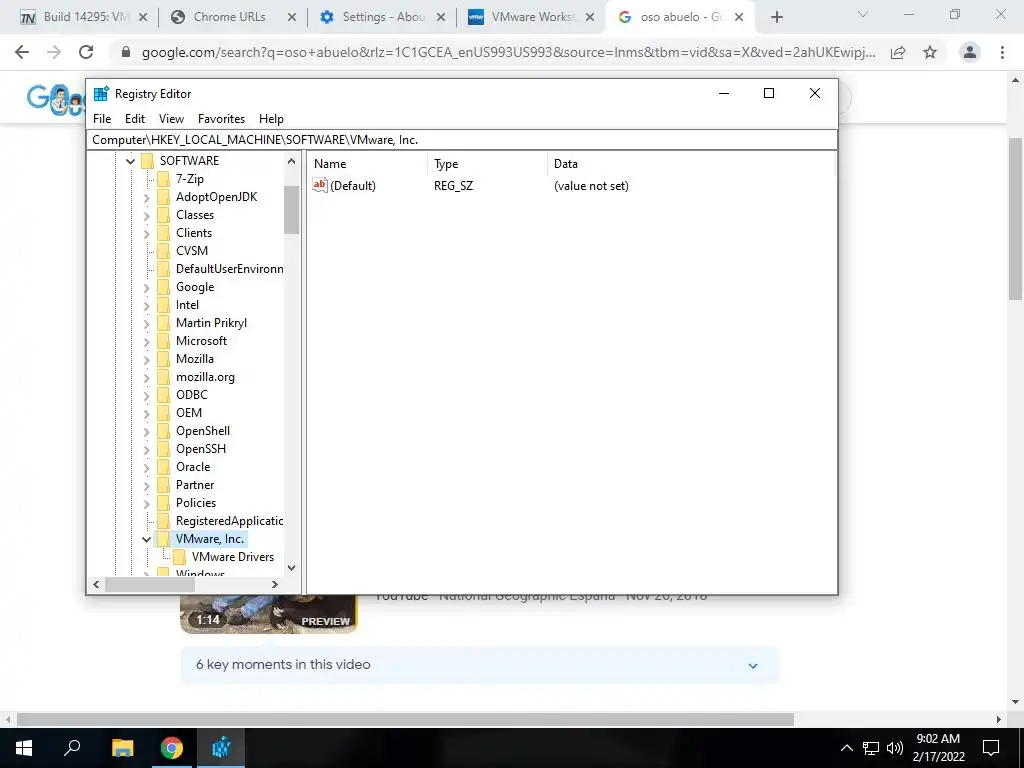Select the Clients key
The height and width of the screenshot is (768, 1024).
pyautogui.click(x=194, y=233)
